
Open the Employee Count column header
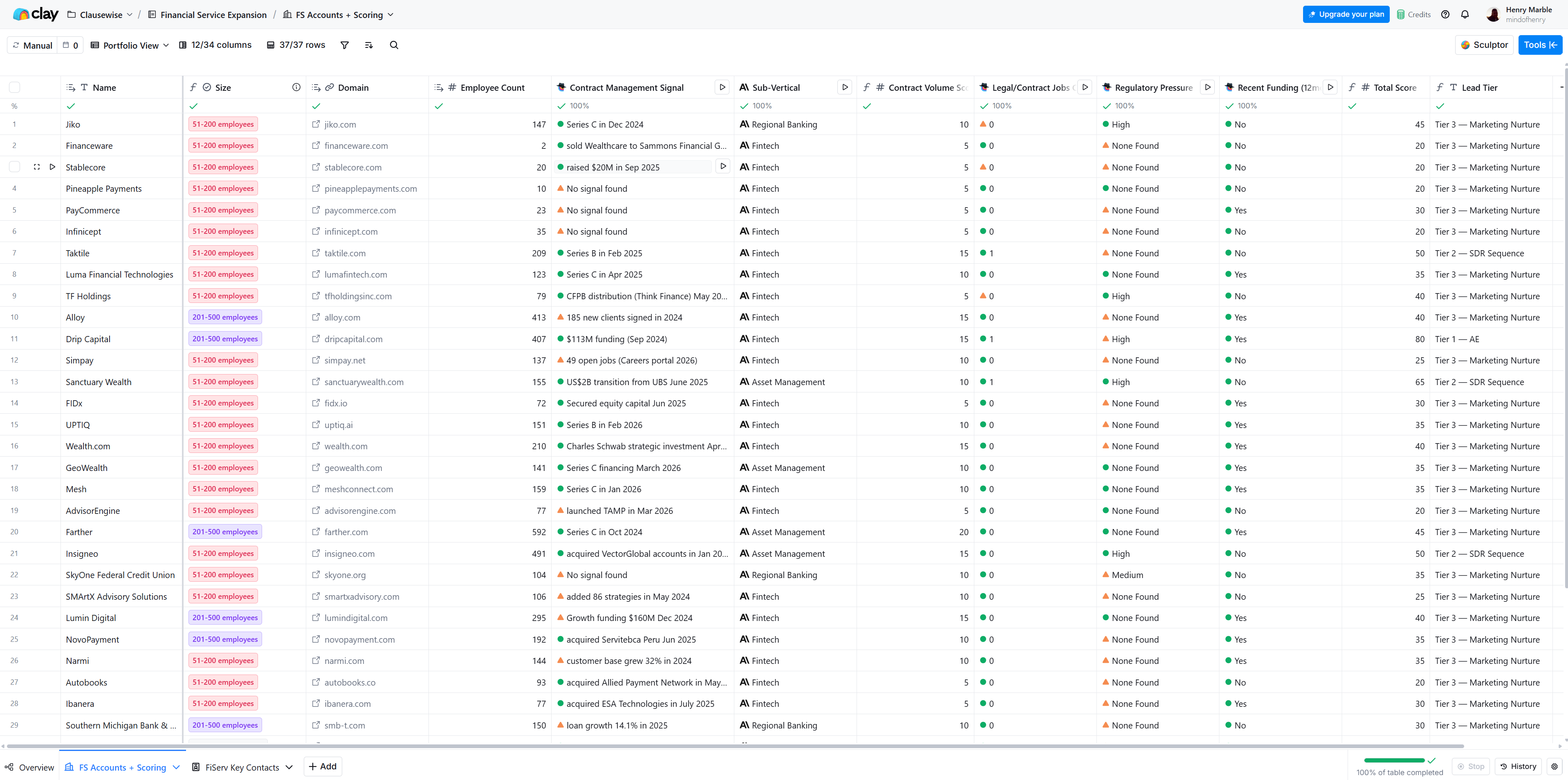(489, 87)
